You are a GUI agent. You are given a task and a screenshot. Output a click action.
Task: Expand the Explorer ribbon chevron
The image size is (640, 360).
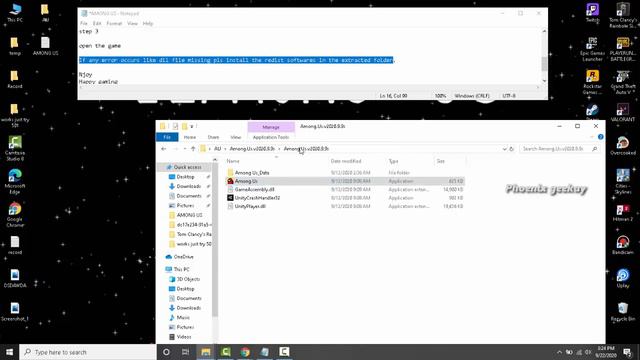click(x=592, y=137)
